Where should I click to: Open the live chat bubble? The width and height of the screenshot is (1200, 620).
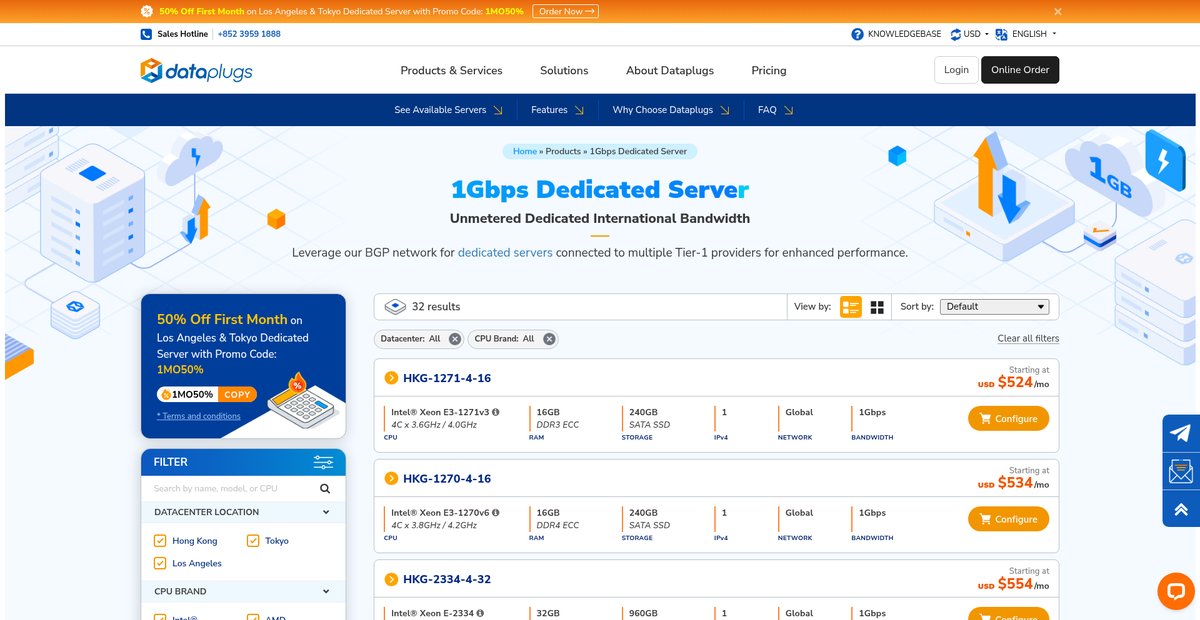pos(1176,592)
